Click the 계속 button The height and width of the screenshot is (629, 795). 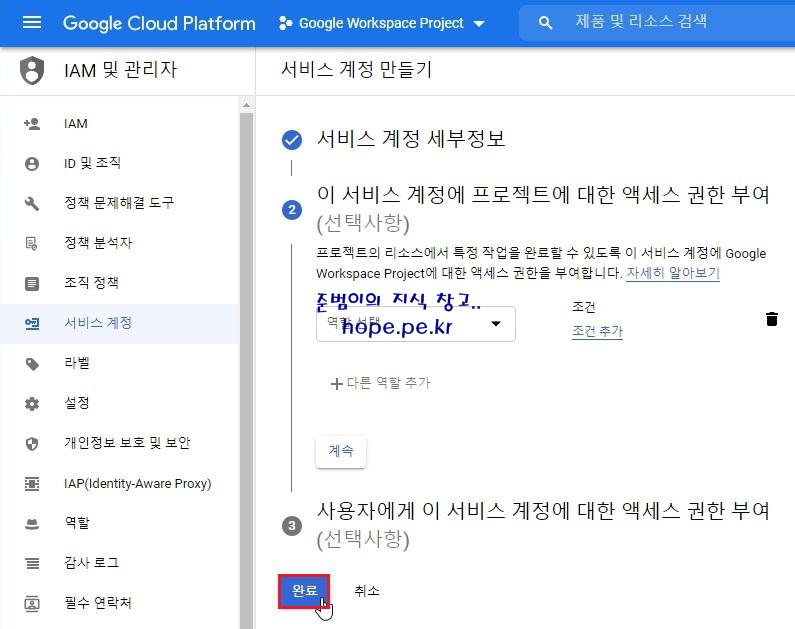pos(341,451)
